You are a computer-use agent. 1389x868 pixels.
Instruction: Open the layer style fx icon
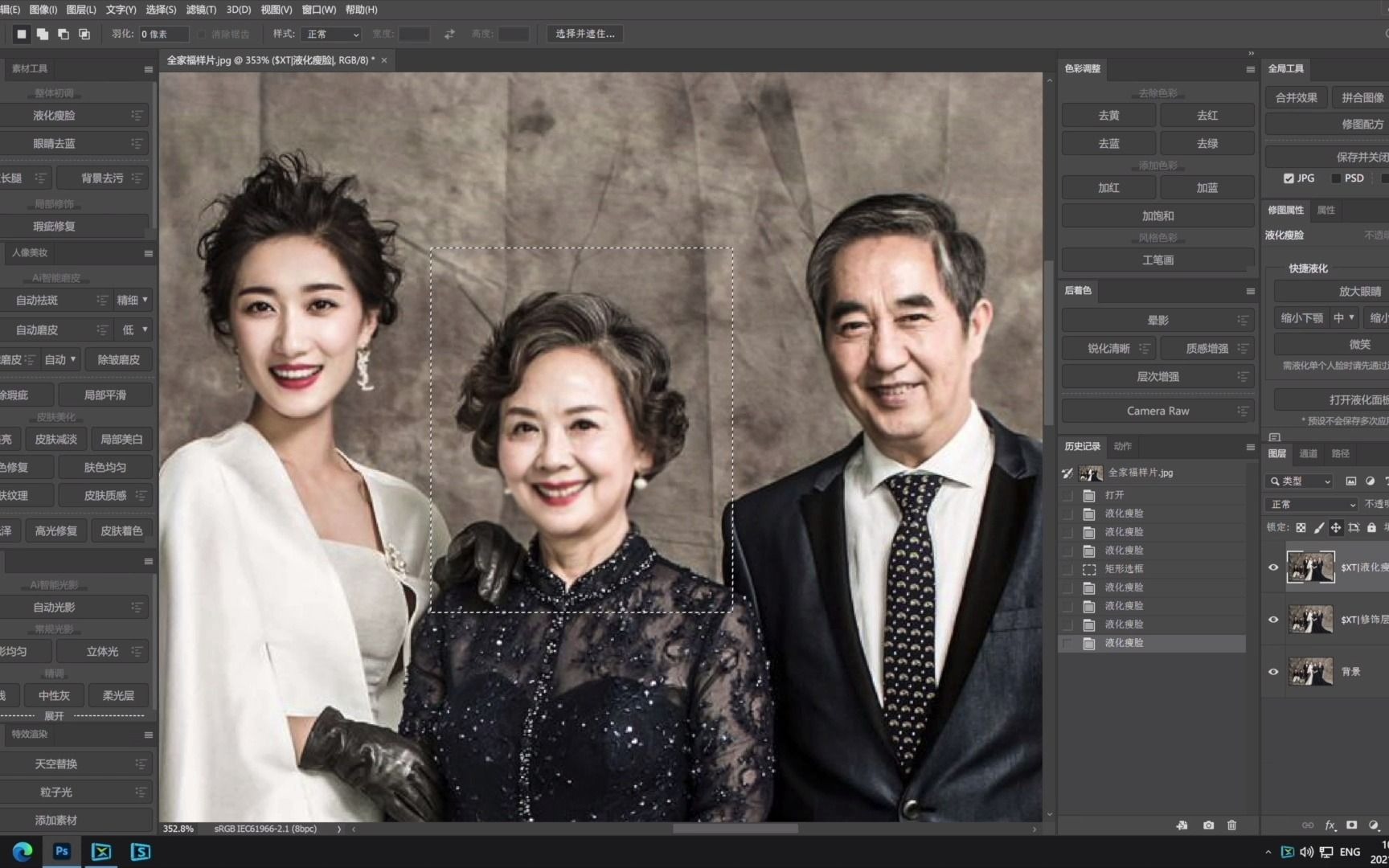pos(1330,825)
